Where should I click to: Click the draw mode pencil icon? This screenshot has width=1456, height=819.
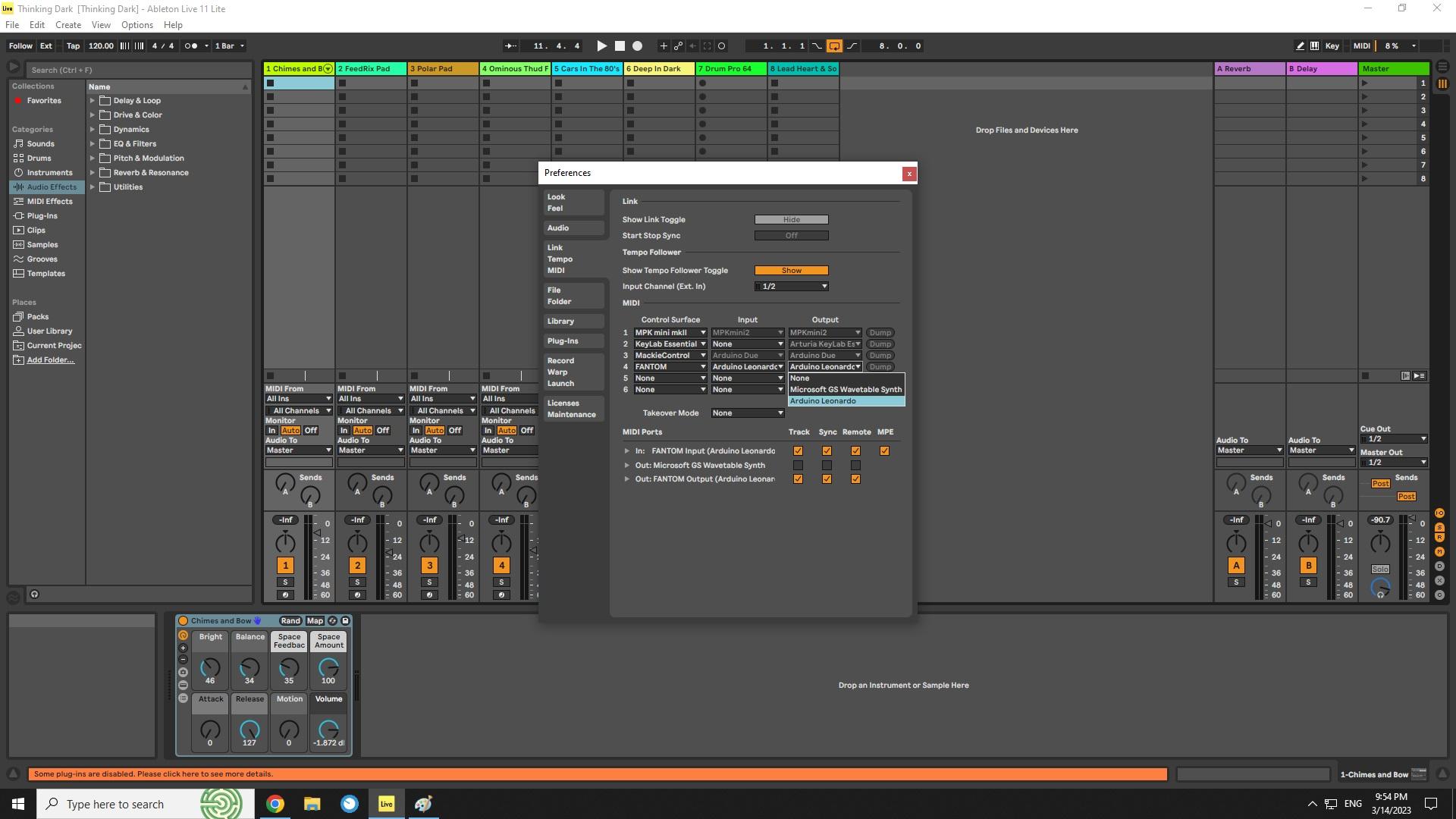point(1300,45)
